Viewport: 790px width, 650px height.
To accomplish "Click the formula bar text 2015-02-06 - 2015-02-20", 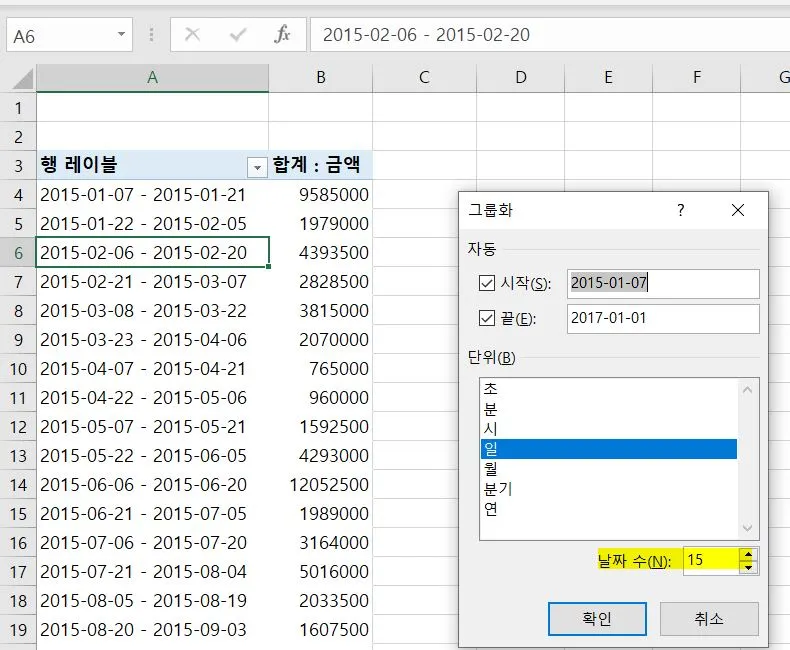I will tap(426, 35).
